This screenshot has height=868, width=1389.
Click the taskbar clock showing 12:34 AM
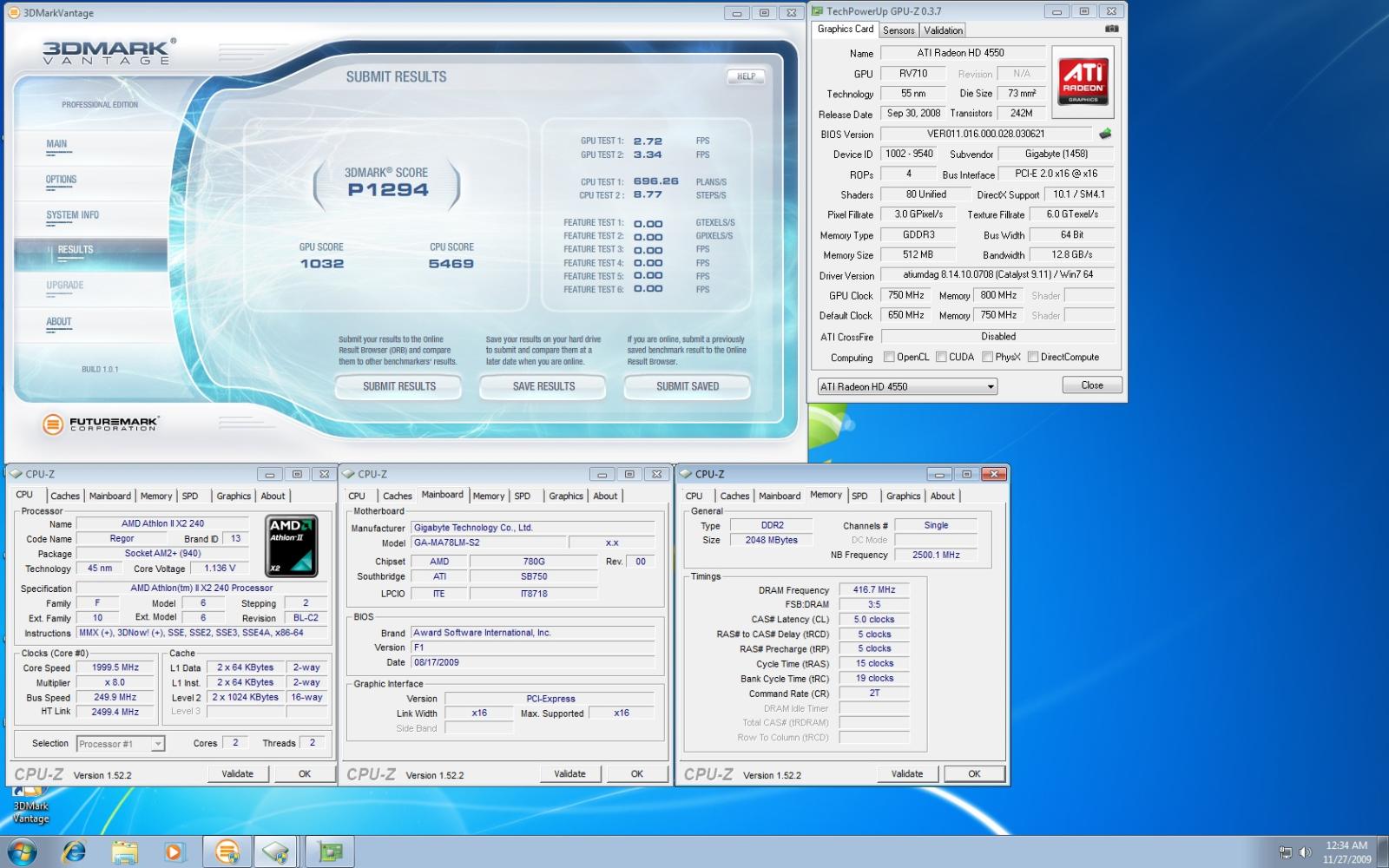coord(1346,852)
